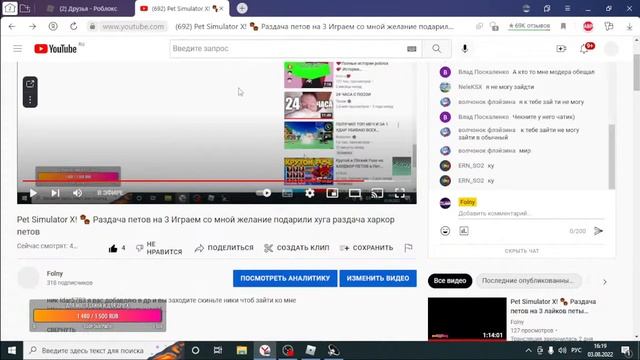Open the three-dot overlay menu on video
The height and width of the screenshot is (360, 640).
click(30, 100)
